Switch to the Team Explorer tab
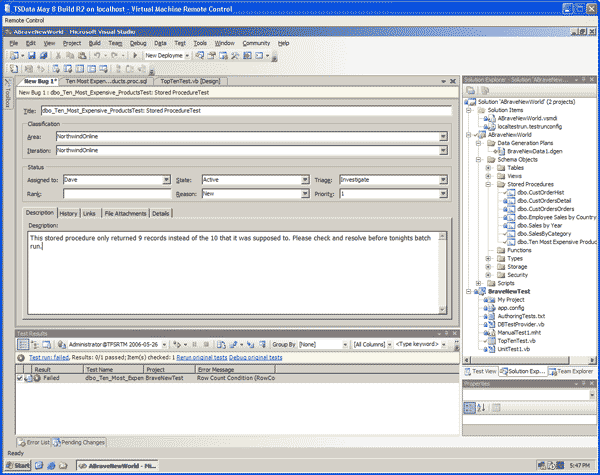The height and width of the screenshot is (475, 600). tap(571, 371)
